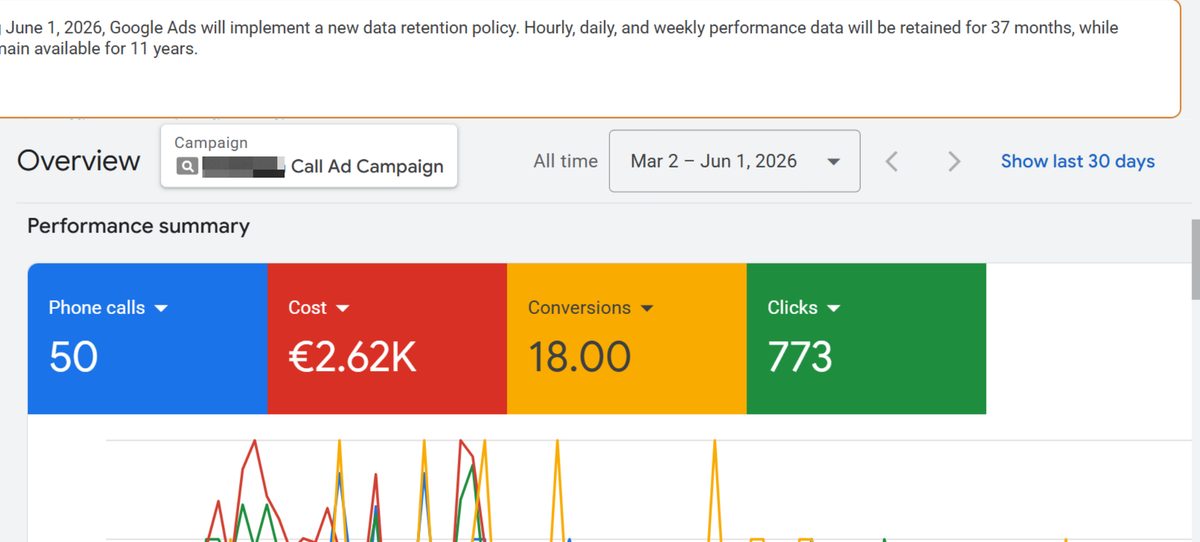Click the All time label

pyautogui.click(x=565, y=161)
